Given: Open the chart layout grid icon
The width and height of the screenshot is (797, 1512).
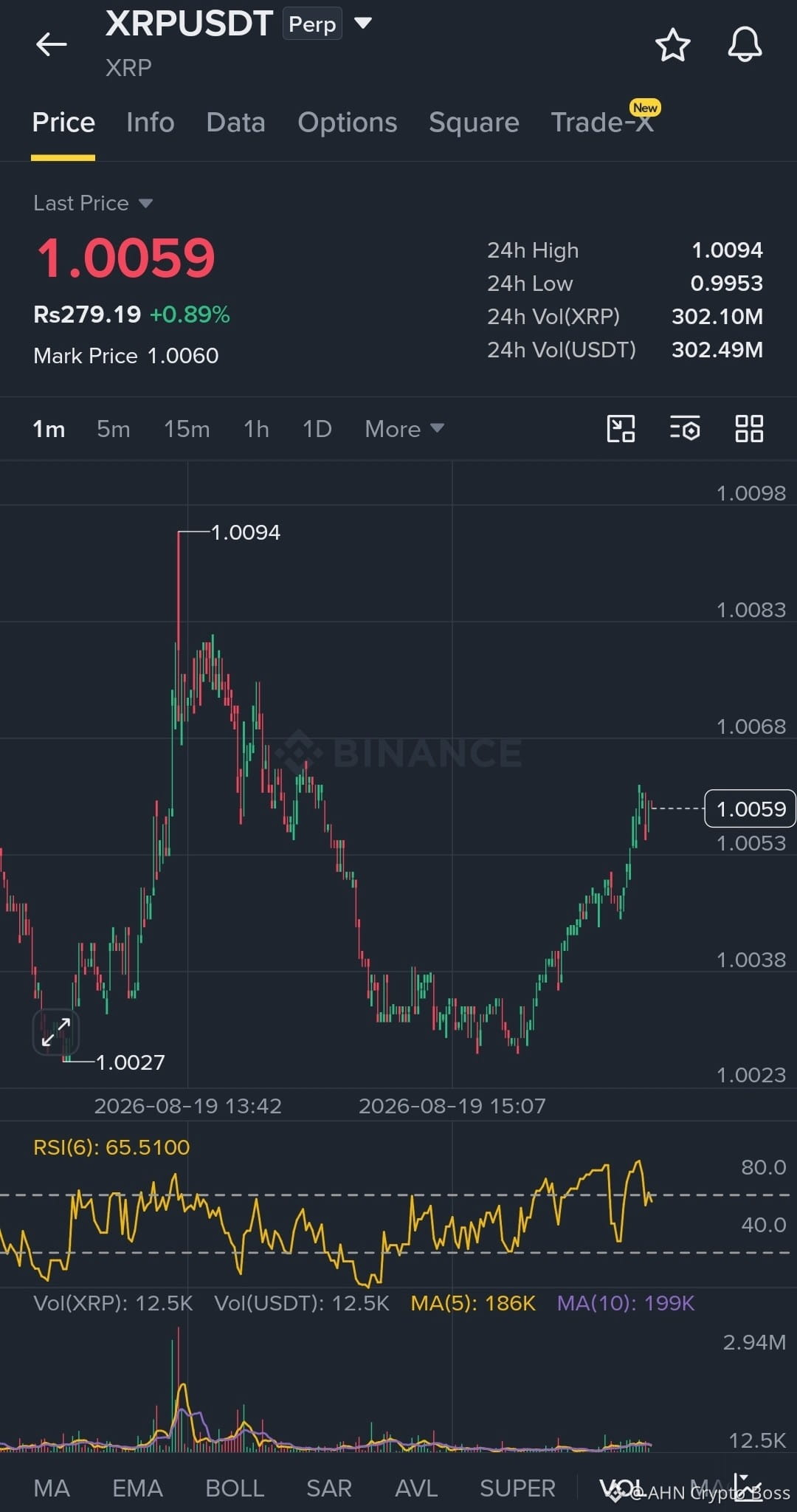Looking at the screenshot, I should (x=749, y=428).
